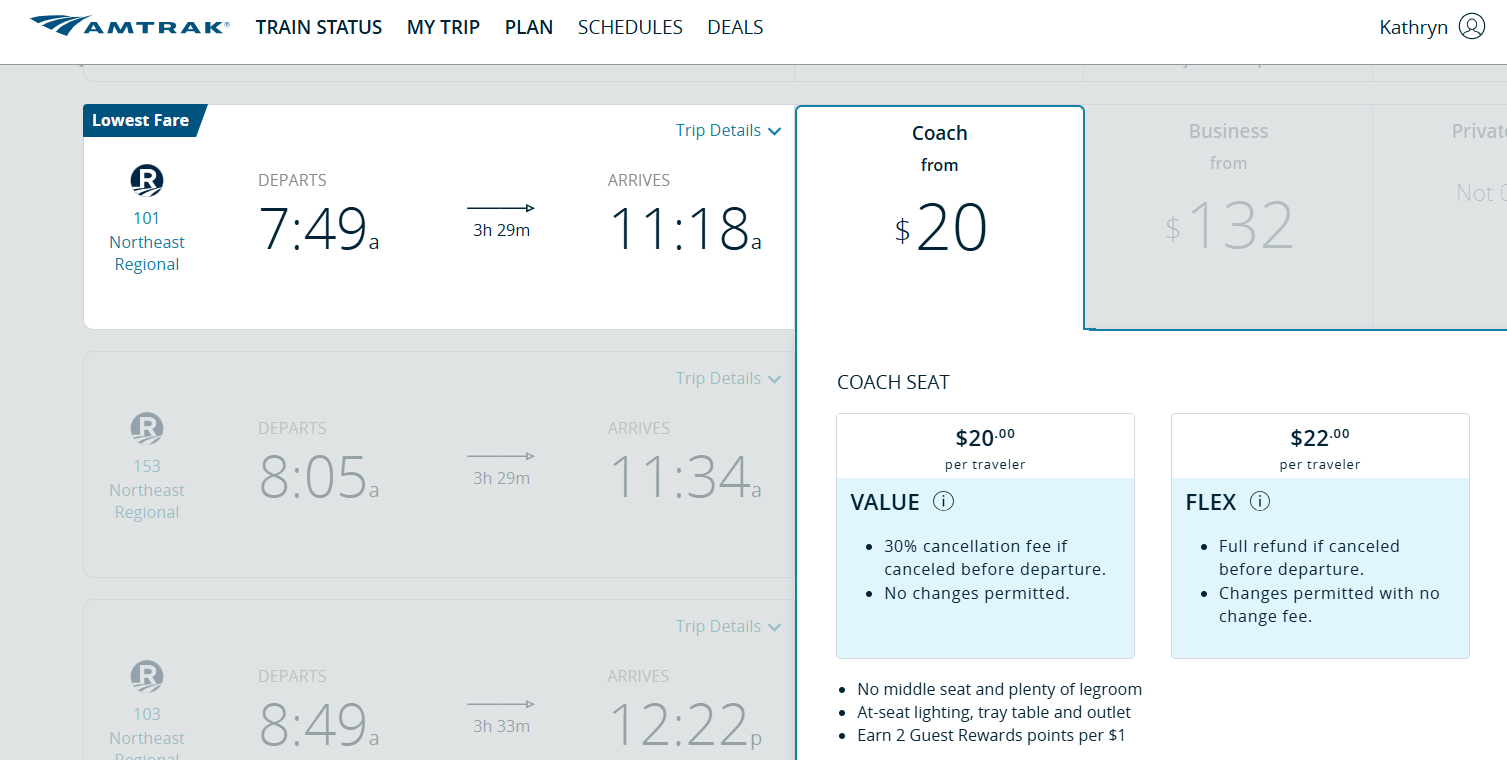This screenshot has width=1507, height=760.
Task: Select the Business from $132 fare tab
Action: tap(1228, 217)
